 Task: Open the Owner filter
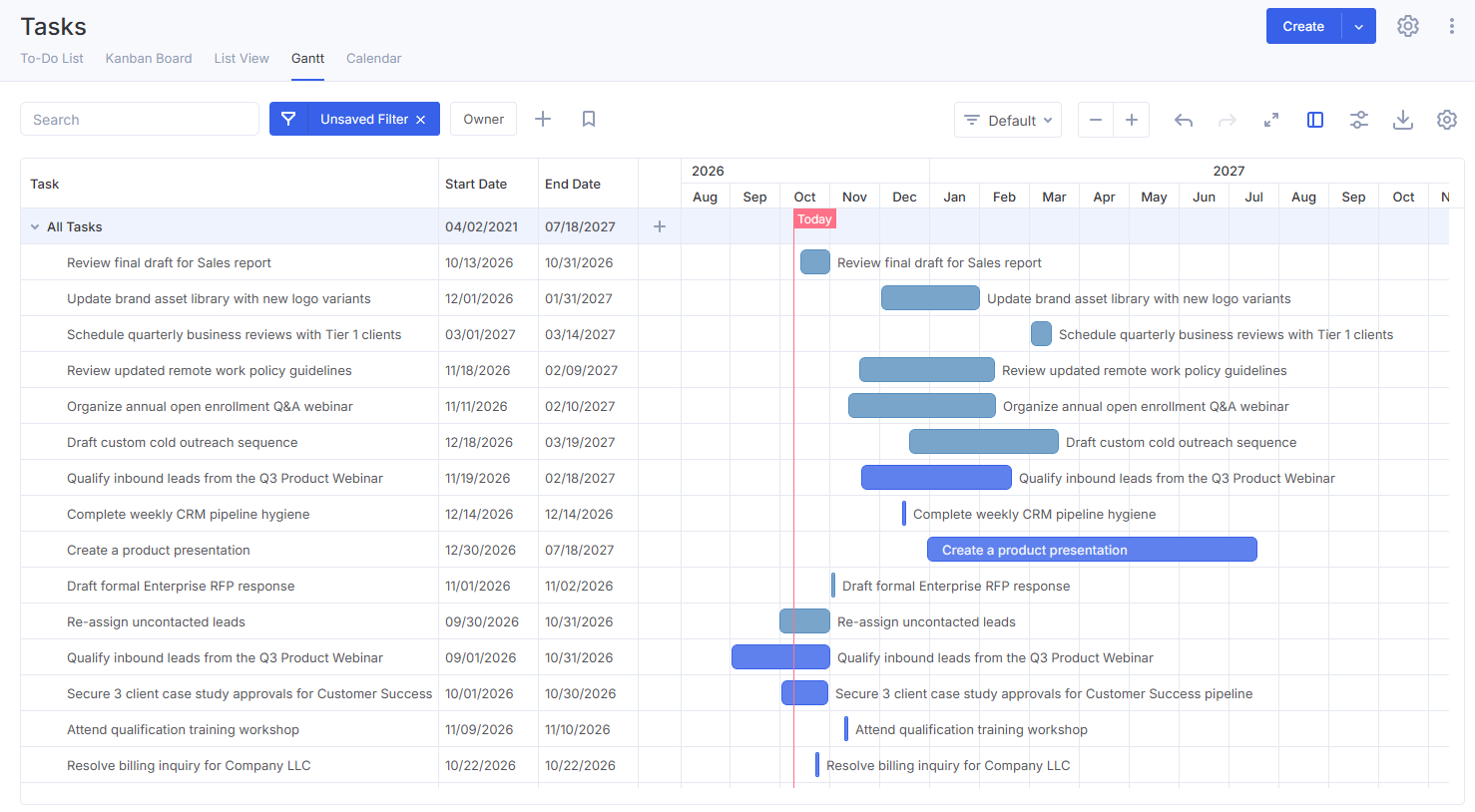(484, 119)
